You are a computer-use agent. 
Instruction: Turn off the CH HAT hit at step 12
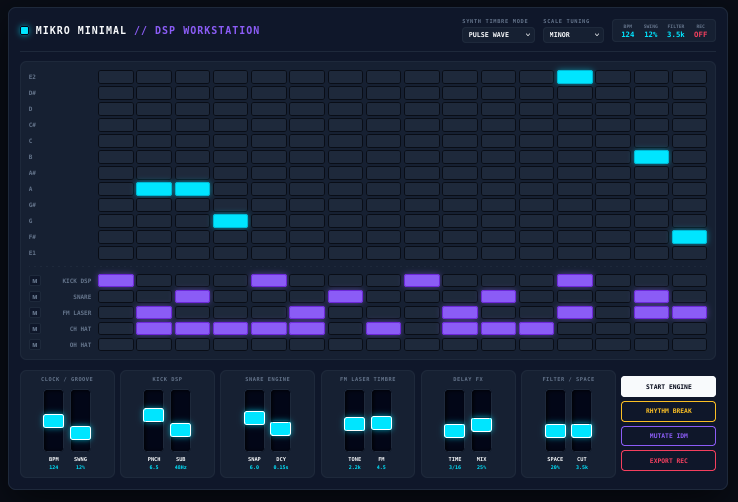click(x=537, y=329)
